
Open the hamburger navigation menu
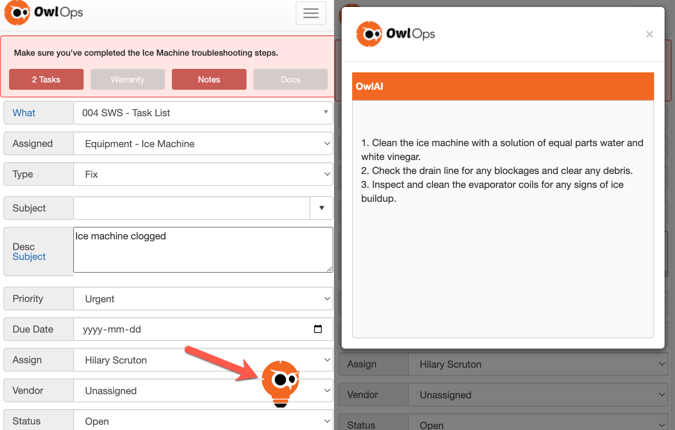click(x=311, y=13)
